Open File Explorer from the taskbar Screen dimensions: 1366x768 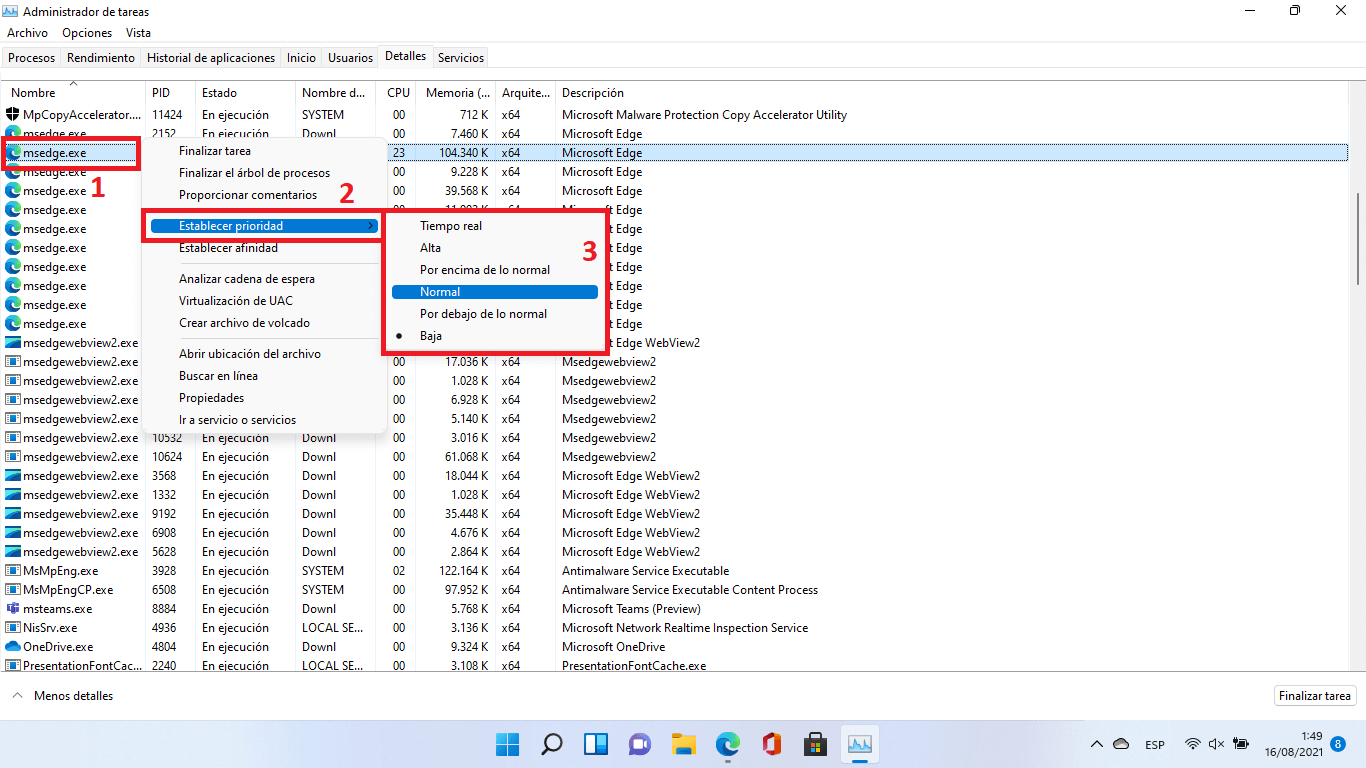pos(683,744)
